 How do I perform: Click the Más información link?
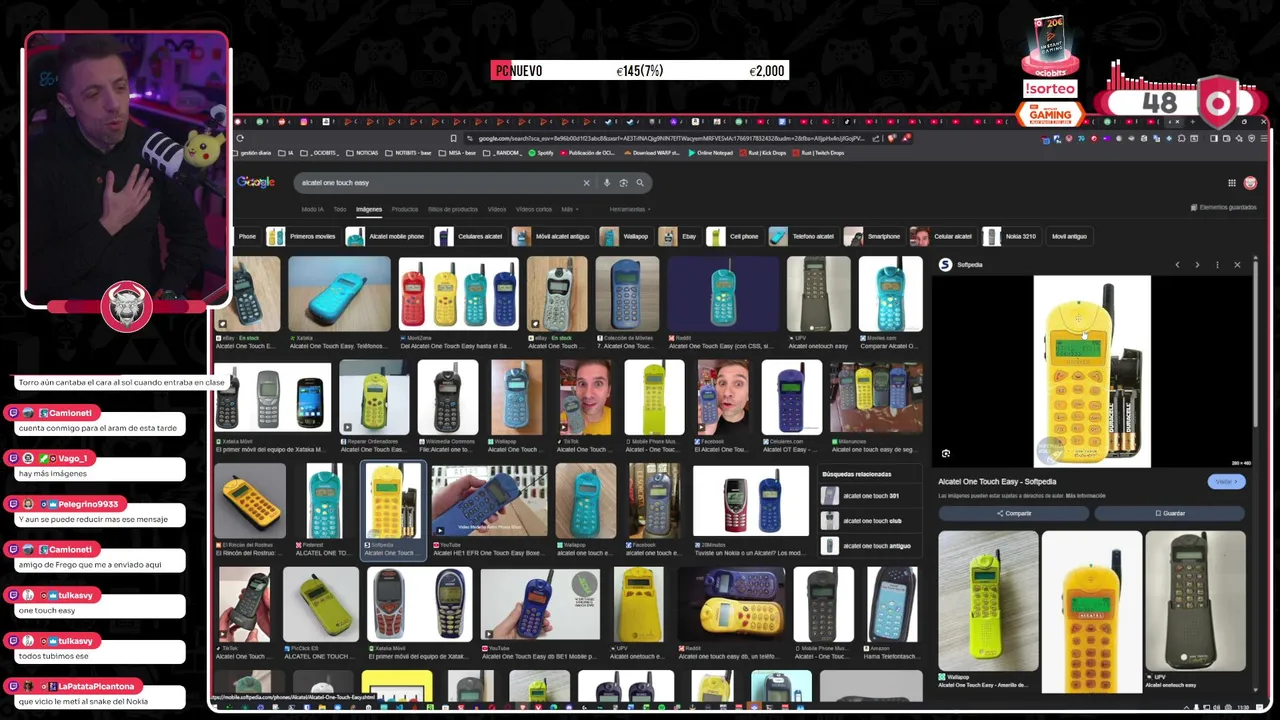tap(1085, 496)
